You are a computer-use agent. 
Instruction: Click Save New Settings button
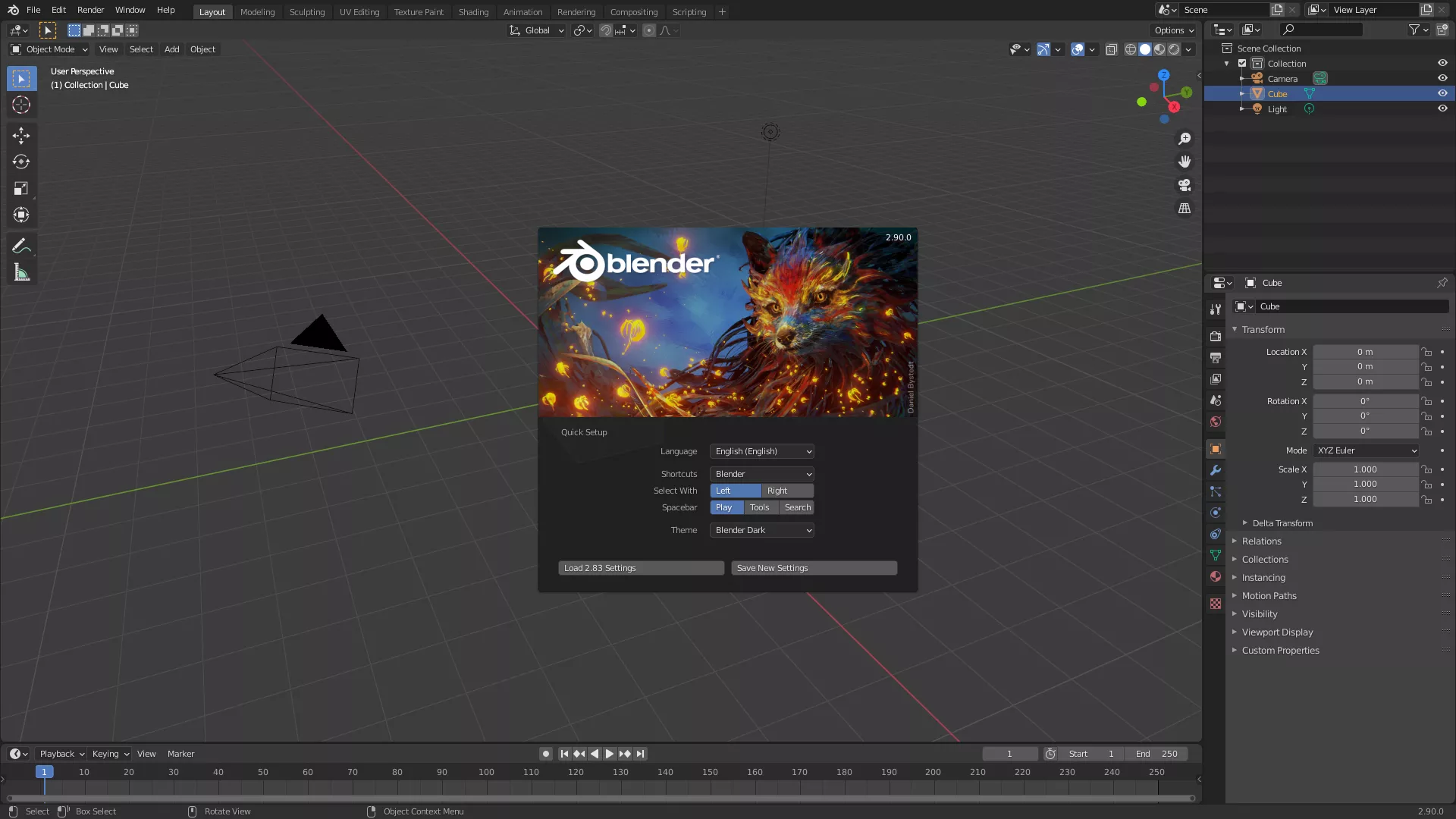pyautogui.click(x=813, y=567)
